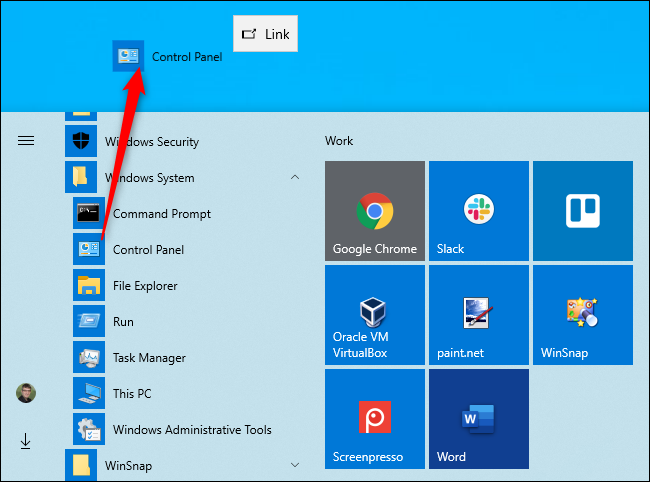The width and height of the screenshot is (650, 482).
Task: Open Command Prompt from the app list
Action: point(162,214)
